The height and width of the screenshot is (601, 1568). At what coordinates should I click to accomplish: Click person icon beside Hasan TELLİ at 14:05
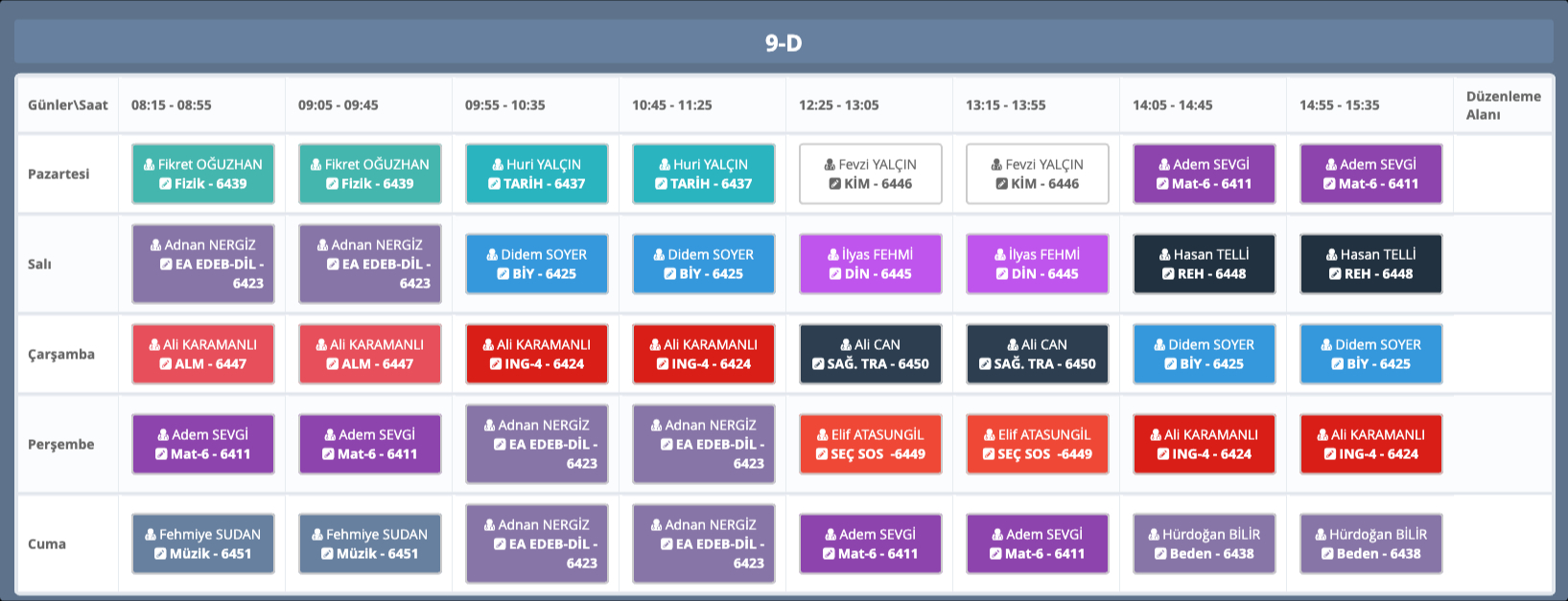pyautogui.click(x=1165, y=255)
